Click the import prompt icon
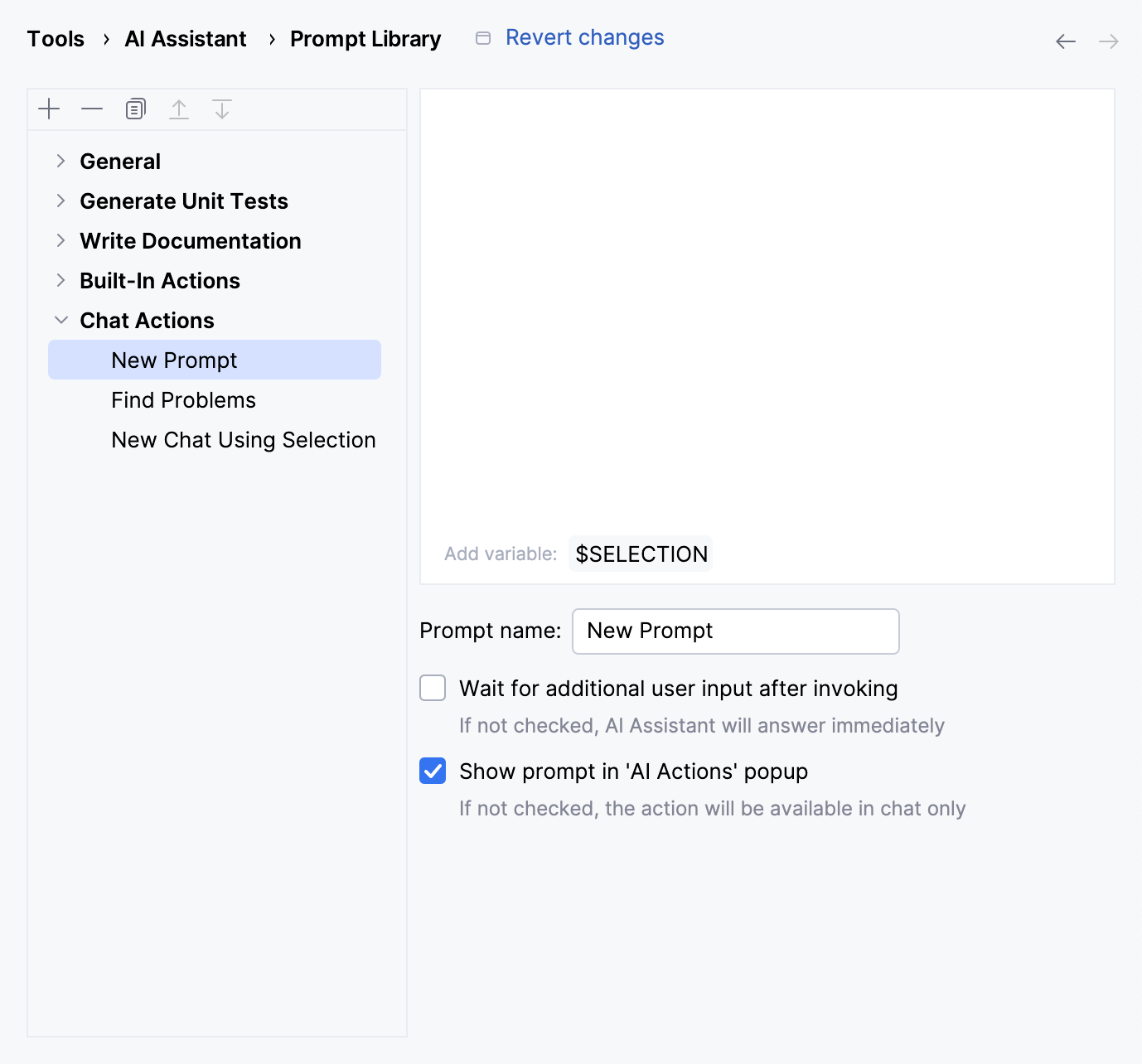Viewport: 1142px width, 1064px height. tap(222, 109)
